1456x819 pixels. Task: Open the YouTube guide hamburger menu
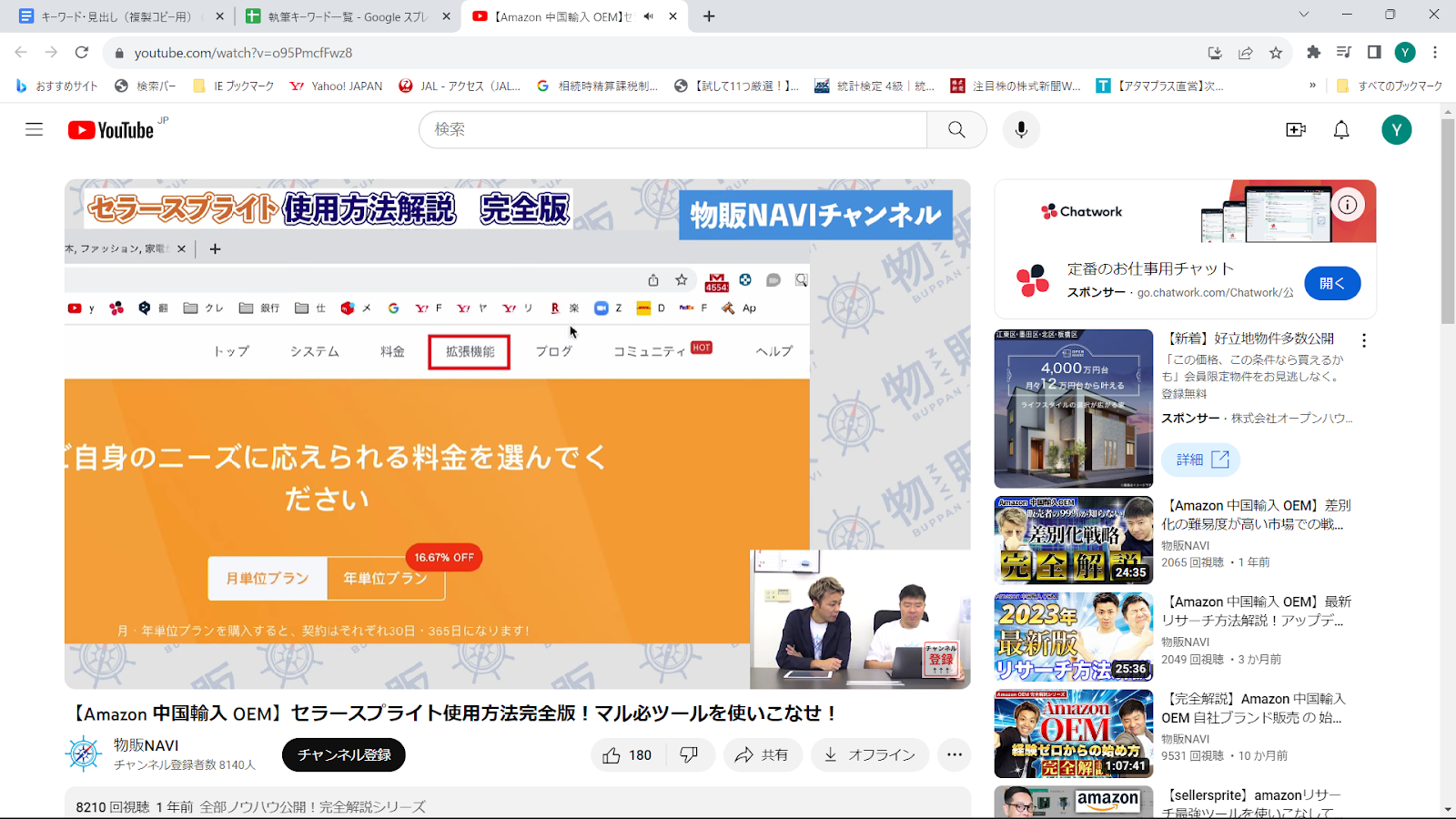[34, 129]
